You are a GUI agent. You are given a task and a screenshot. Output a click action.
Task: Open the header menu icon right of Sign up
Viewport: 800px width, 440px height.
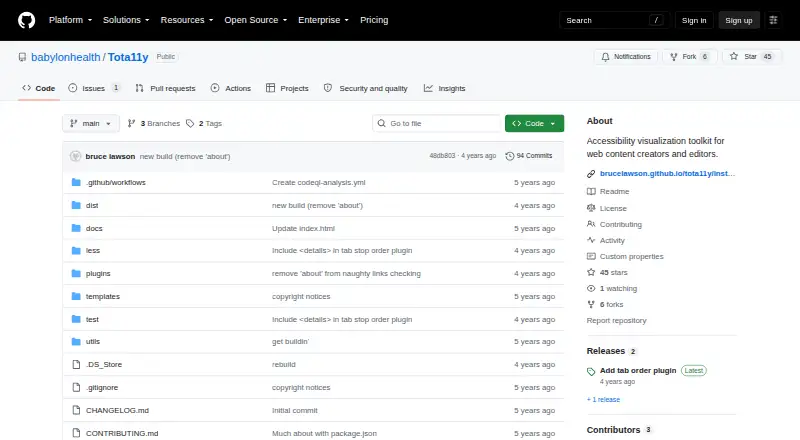[773, 20]
